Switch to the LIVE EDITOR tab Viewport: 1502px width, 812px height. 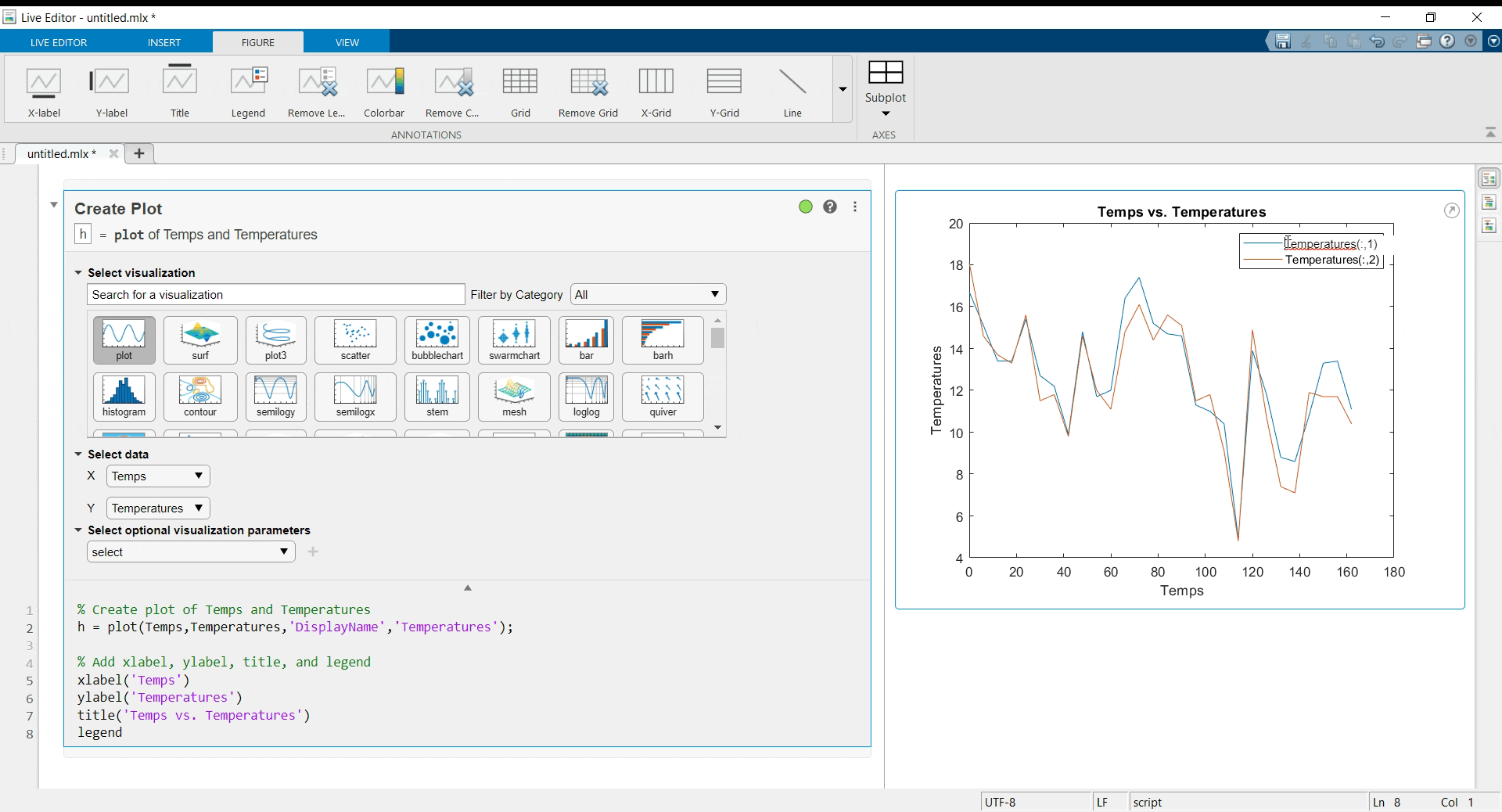59,42
